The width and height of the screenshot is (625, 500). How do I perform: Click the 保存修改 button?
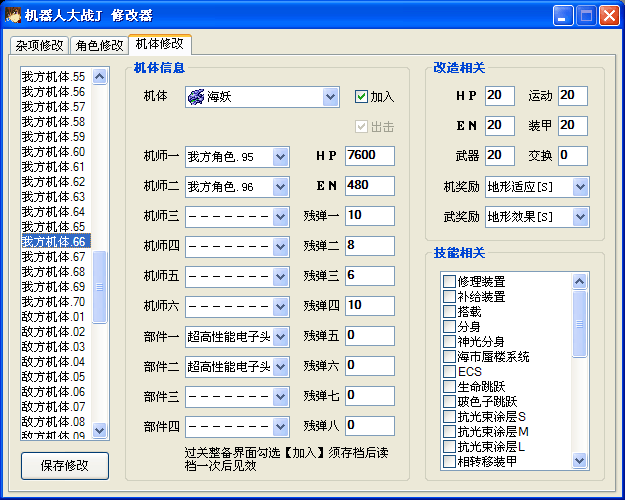65,466
